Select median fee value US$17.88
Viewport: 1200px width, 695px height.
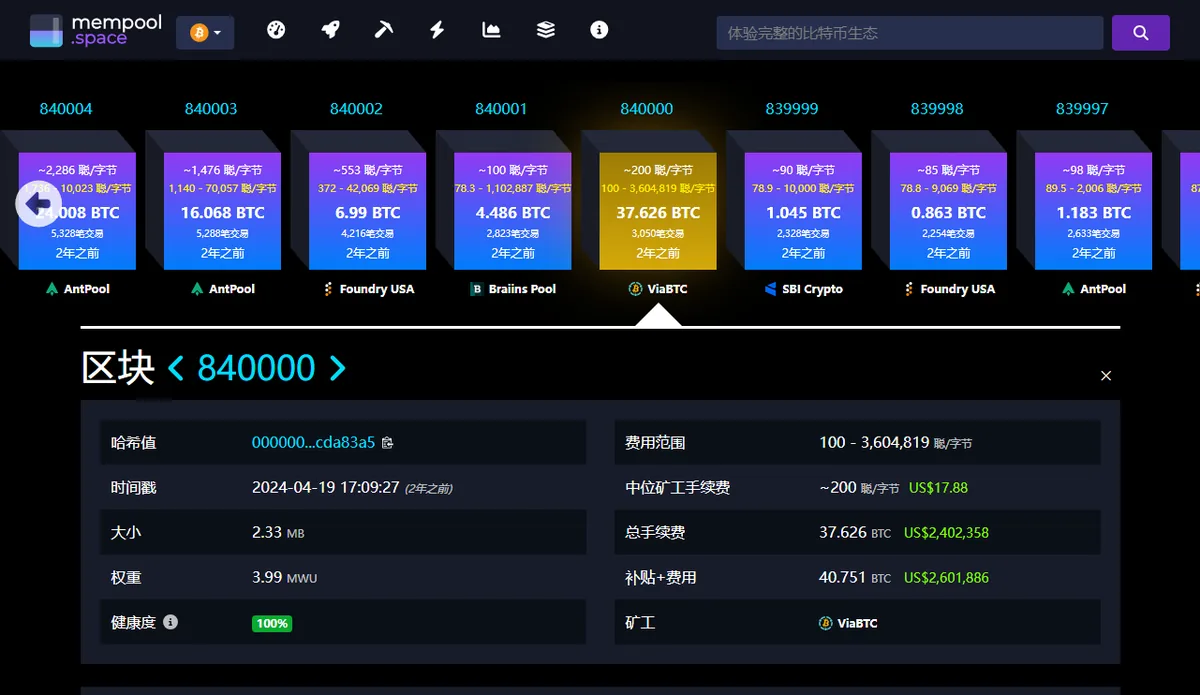click(x=938, y=488)
